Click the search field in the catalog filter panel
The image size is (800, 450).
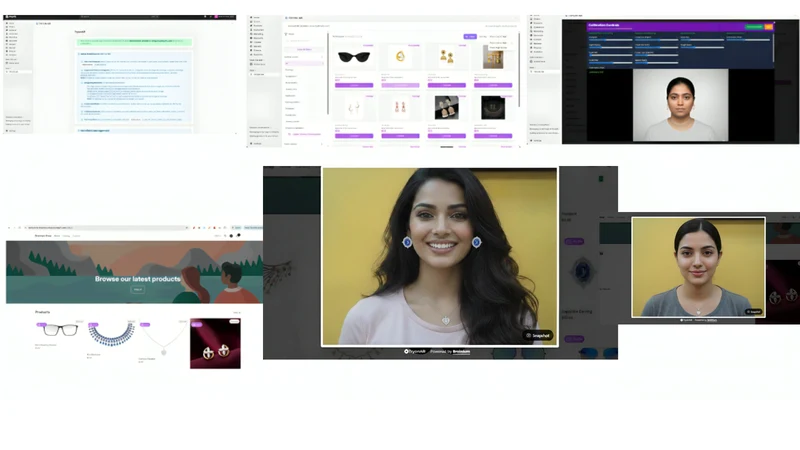(x=305, y=40)
